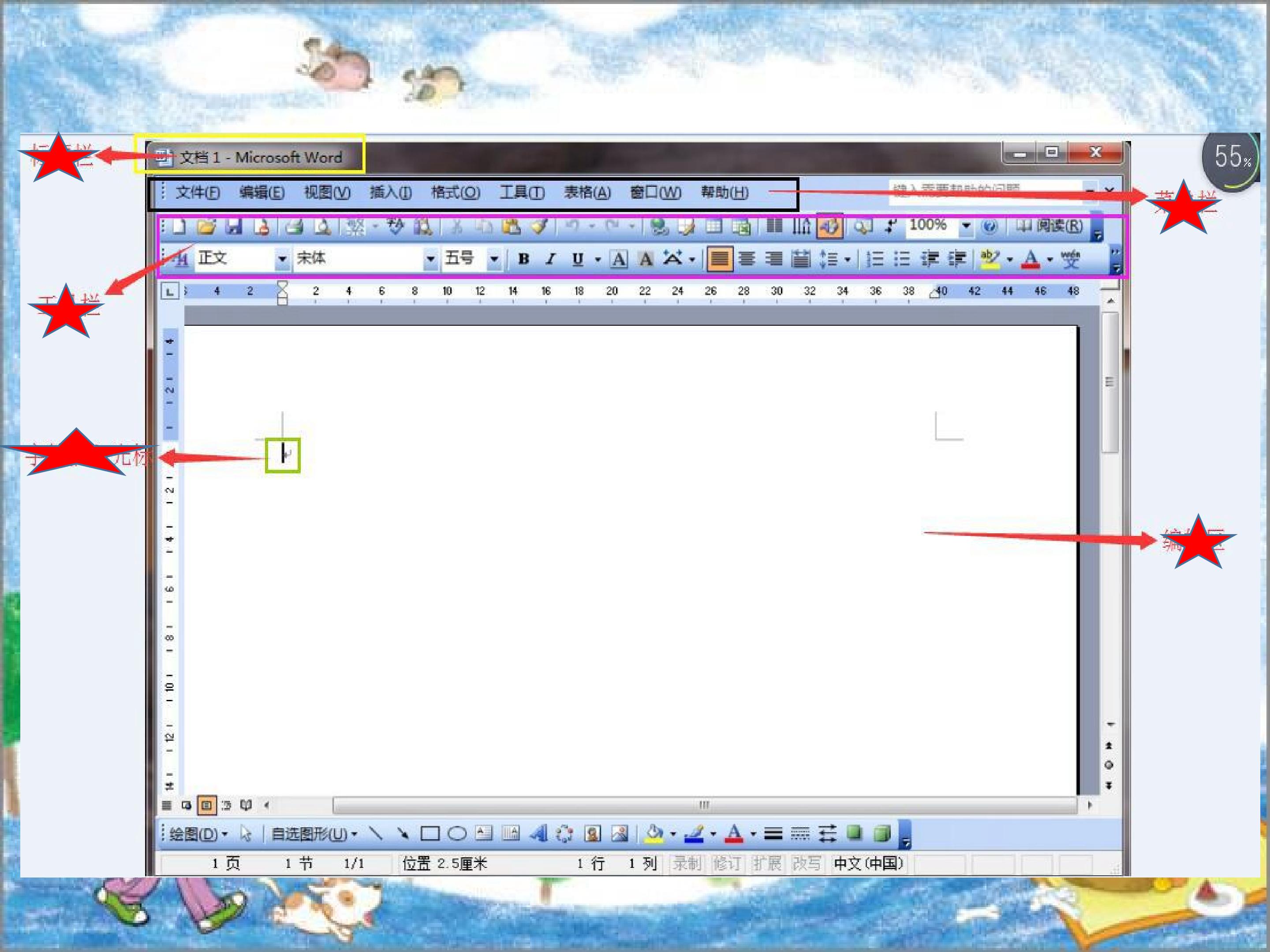Click the 阅读(R) reading button

click(x=1049, y=226)
